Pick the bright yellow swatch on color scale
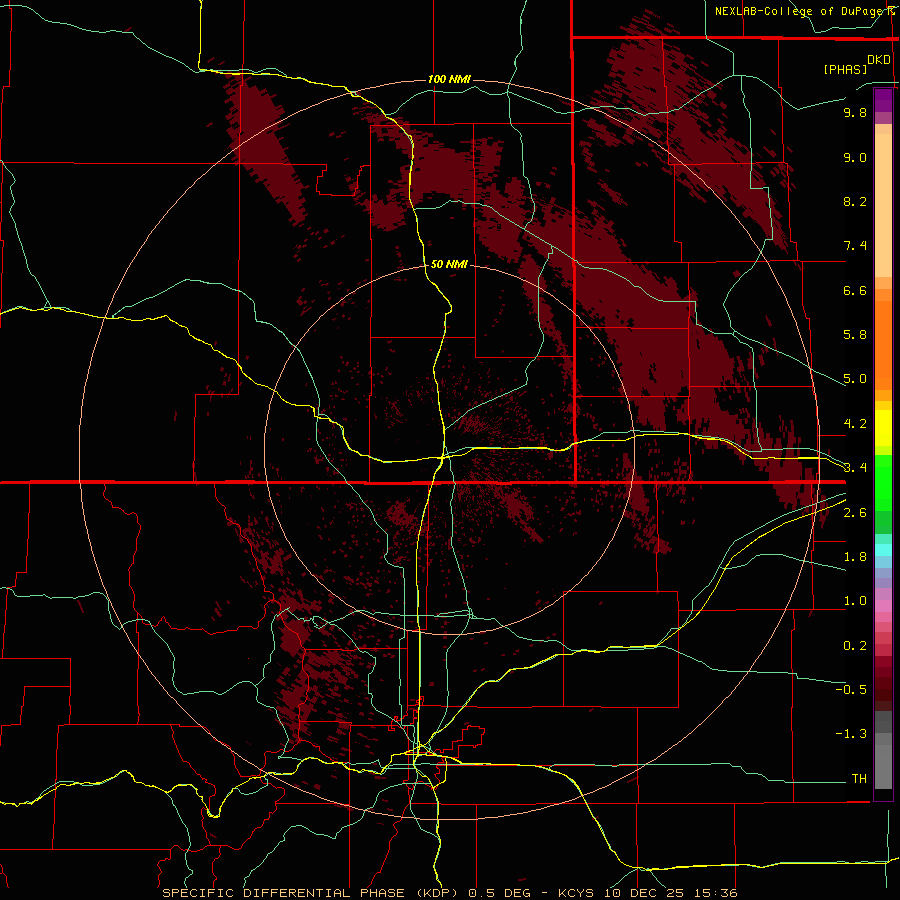 [x=883, y=428]
